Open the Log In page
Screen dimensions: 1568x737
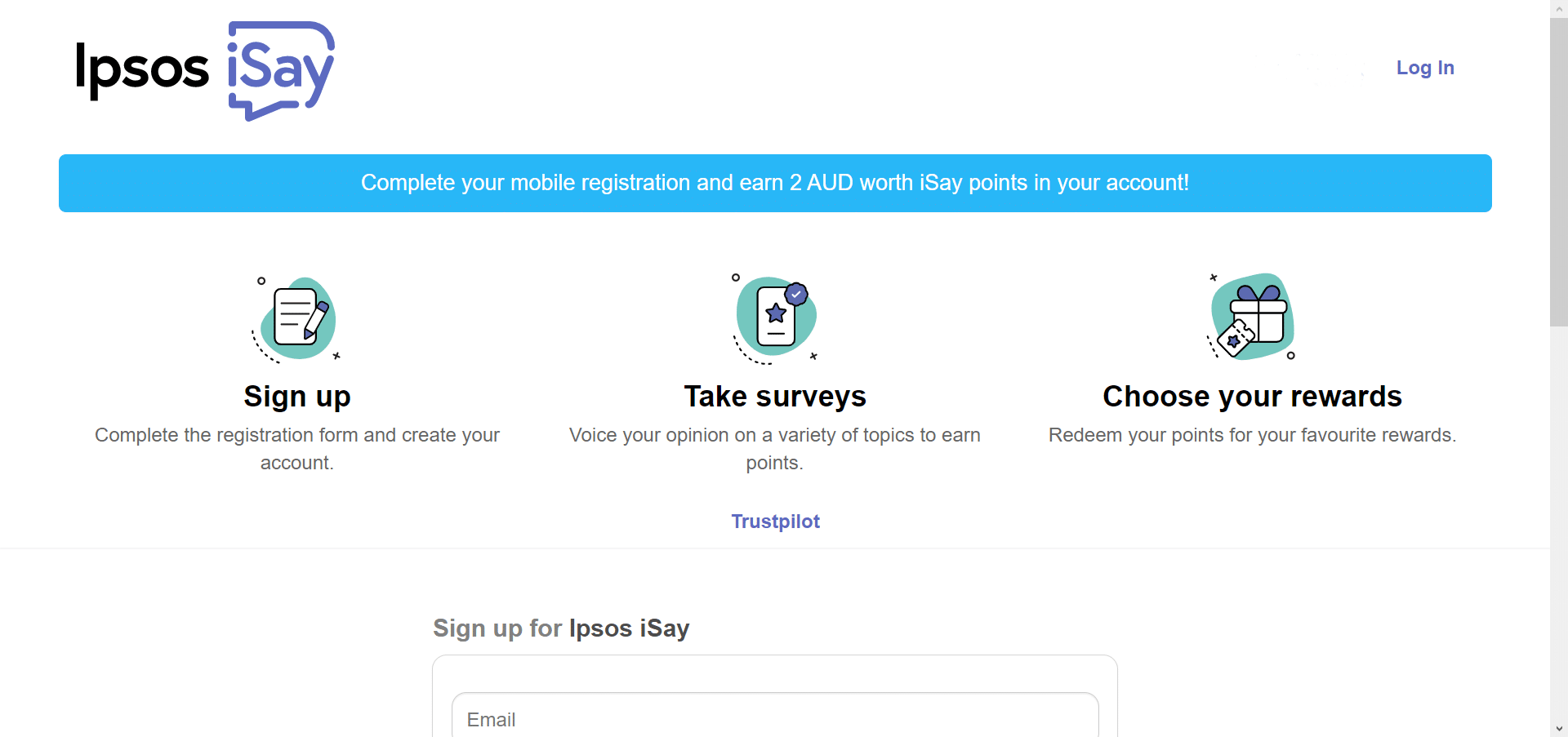pyautogui.click(x=1424, y=68)
